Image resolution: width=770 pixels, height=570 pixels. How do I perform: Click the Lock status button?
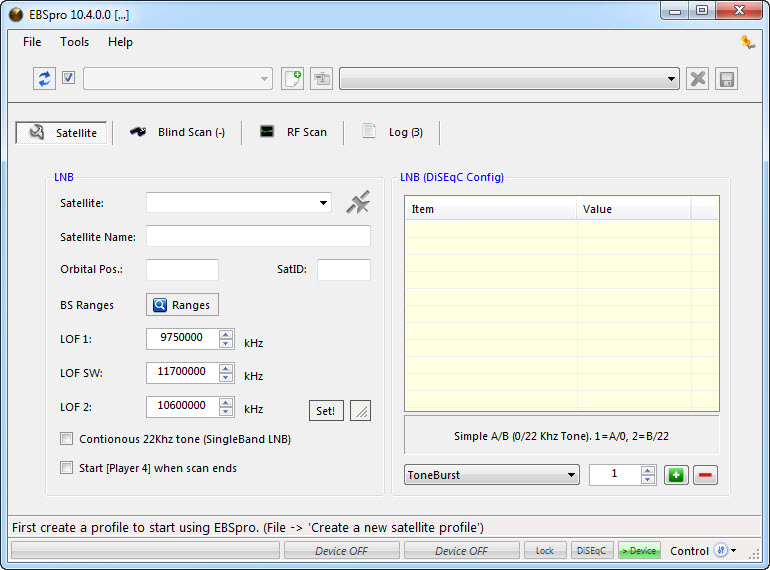point(545,550)
